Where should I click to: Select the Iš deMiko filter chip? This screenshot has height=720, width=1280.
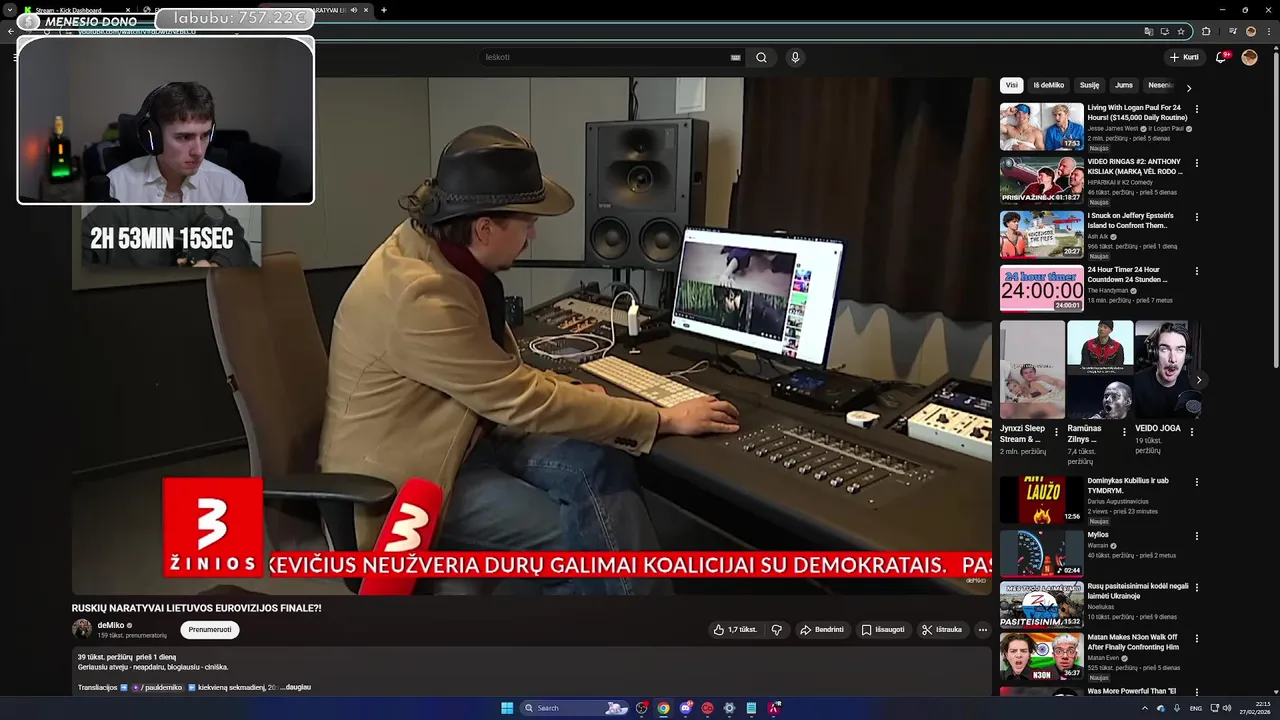1049,85
